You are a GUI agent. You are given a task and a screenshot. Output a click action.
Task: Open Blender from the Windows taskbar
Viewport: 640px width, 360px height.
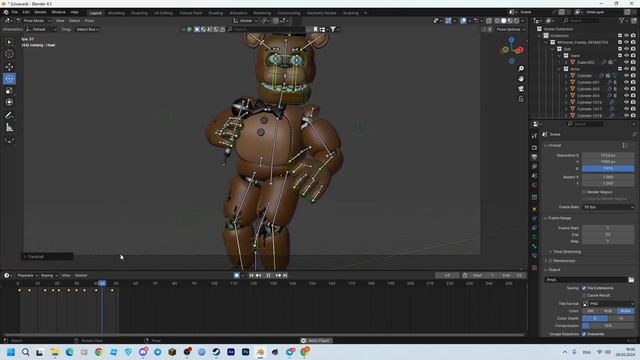pyautogui.click(x=260, y=352)
